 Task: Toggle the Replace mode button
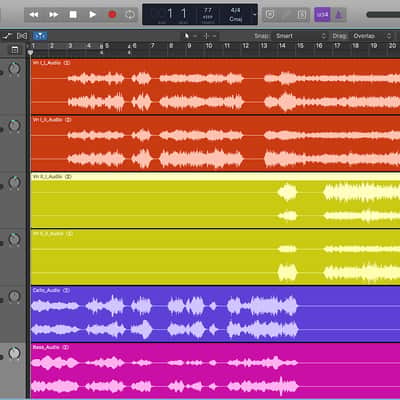click(x=270, y=15)
